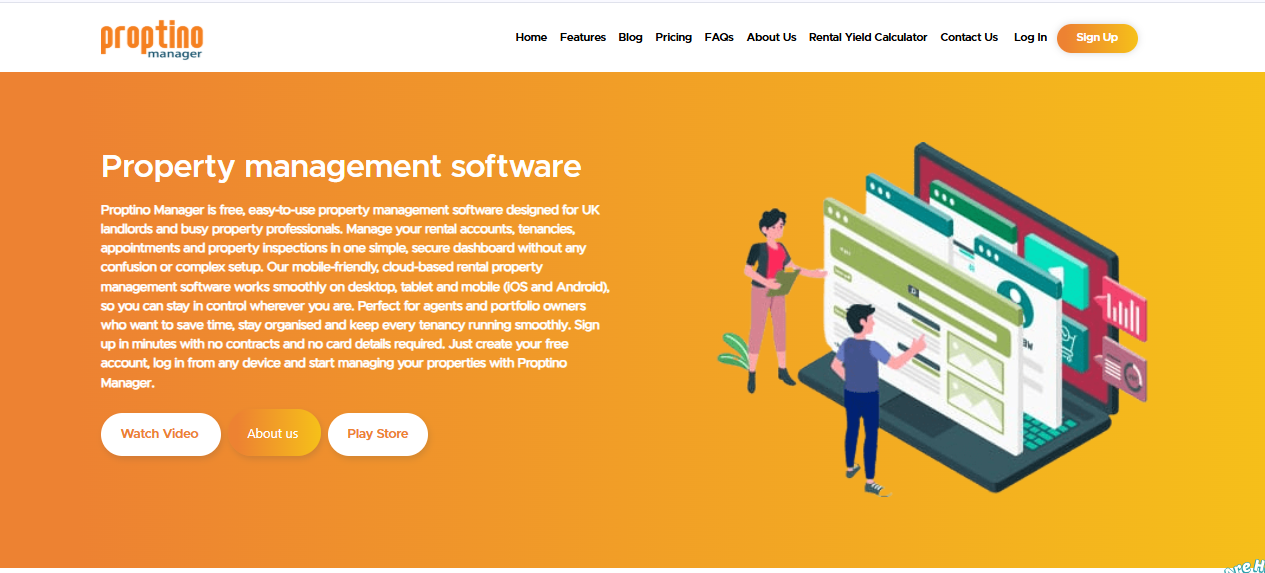Click the Contact Us navigation link

click(969, 38)
